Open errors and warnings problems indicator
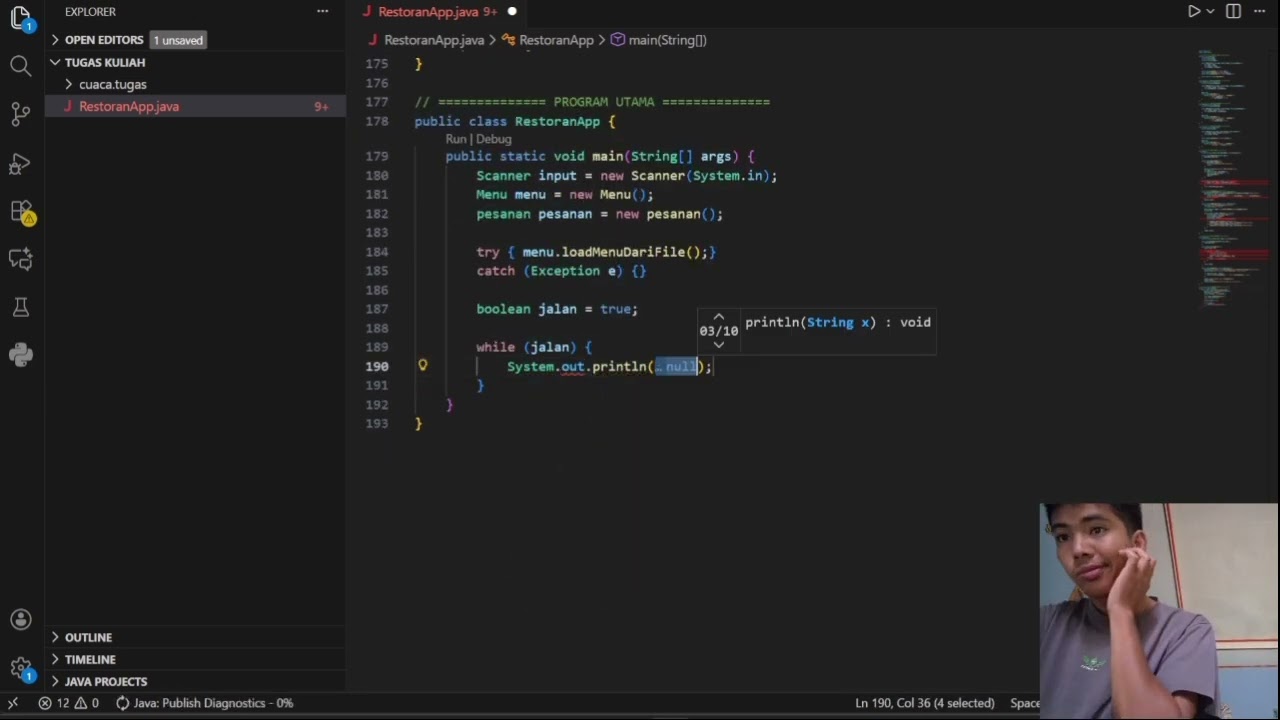The height and width of the screenshot is (720, 1280). [69, 703]
